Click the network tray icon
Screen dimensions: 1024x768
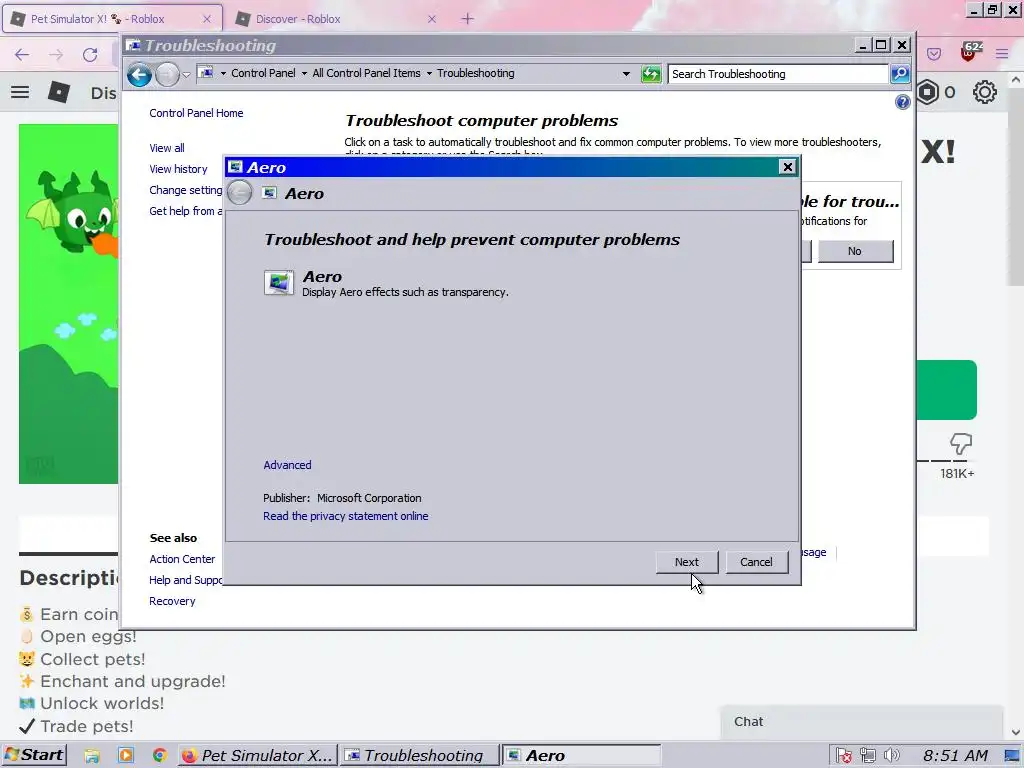click(x=867, y=756)
